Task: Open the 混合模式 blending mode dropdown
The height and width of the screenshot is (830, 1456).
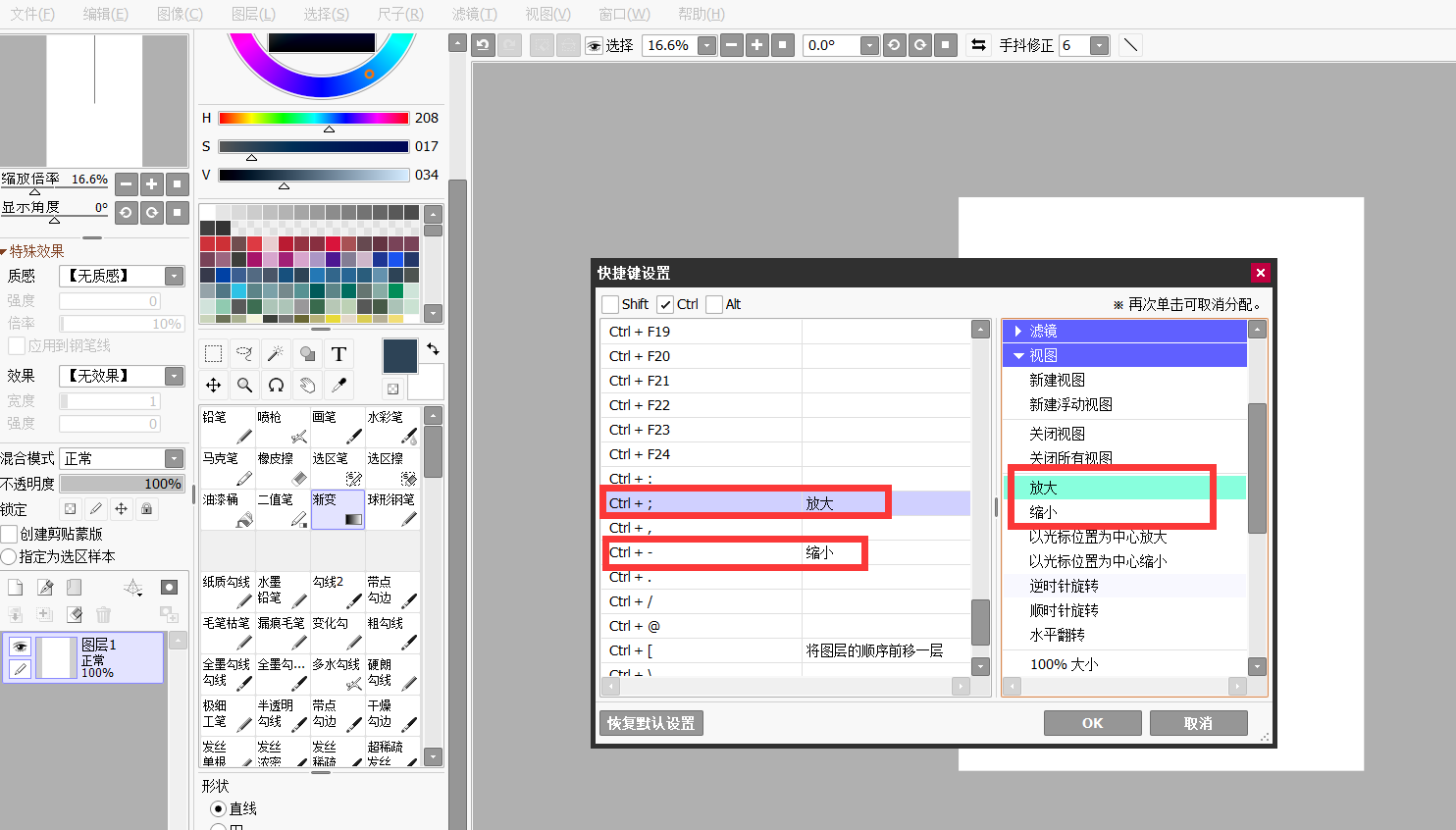Action: point(175,458)
